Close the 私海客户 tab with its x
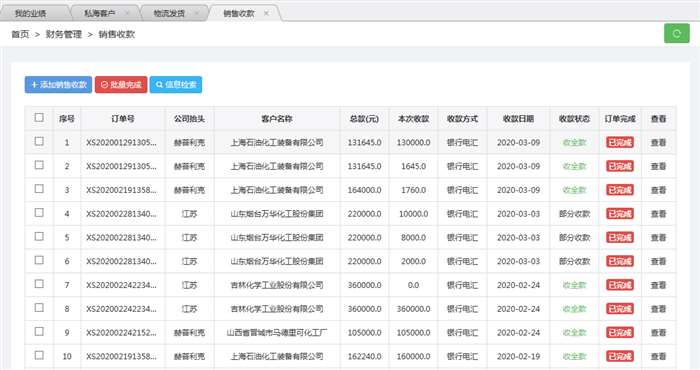 [x=127, y=13]
